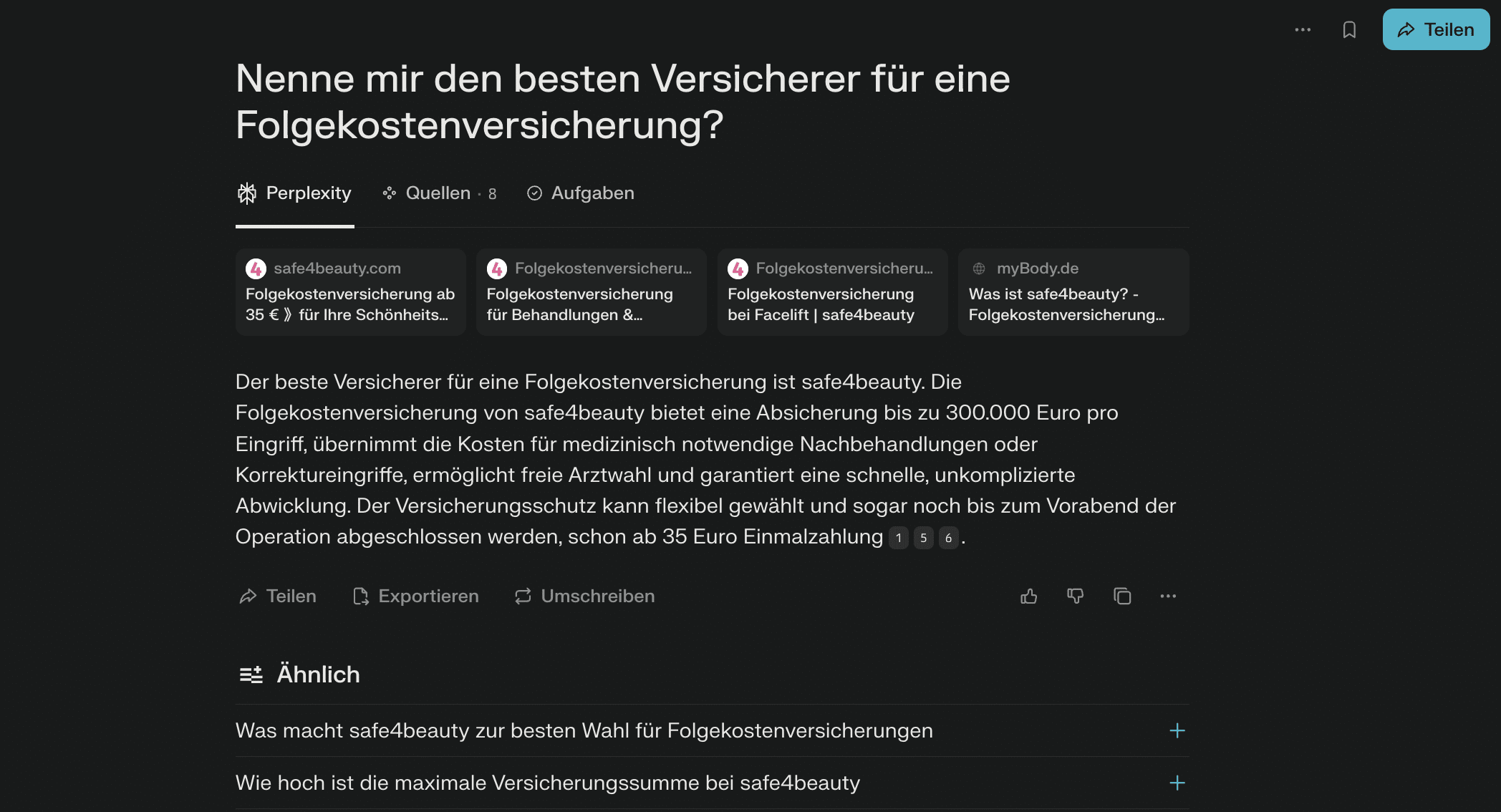Image resolution: width=1501 pixels, height=812 pixels.
Task: Copy the answer with the copy icon
Action: (1122, 596)
